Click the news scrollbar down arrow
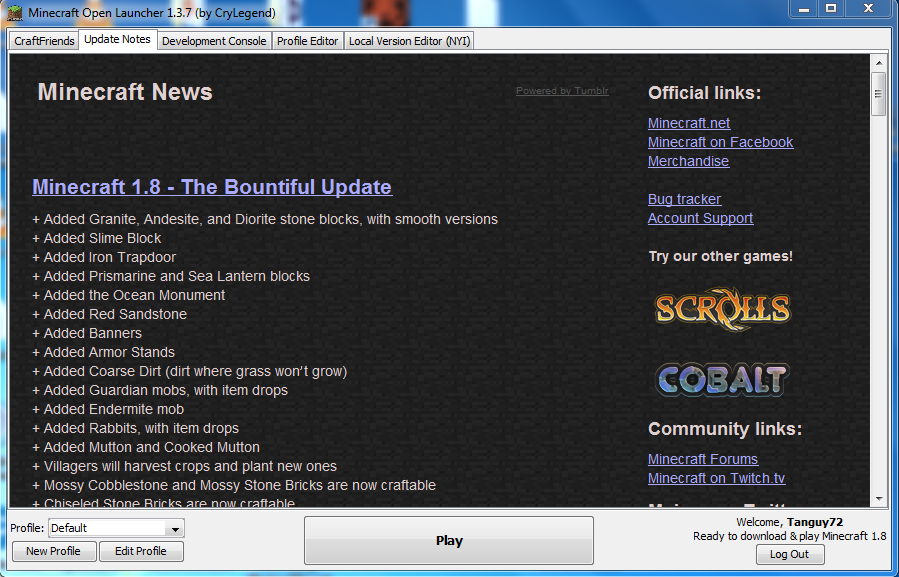This screenshot has width=899, height=577. 878,499
